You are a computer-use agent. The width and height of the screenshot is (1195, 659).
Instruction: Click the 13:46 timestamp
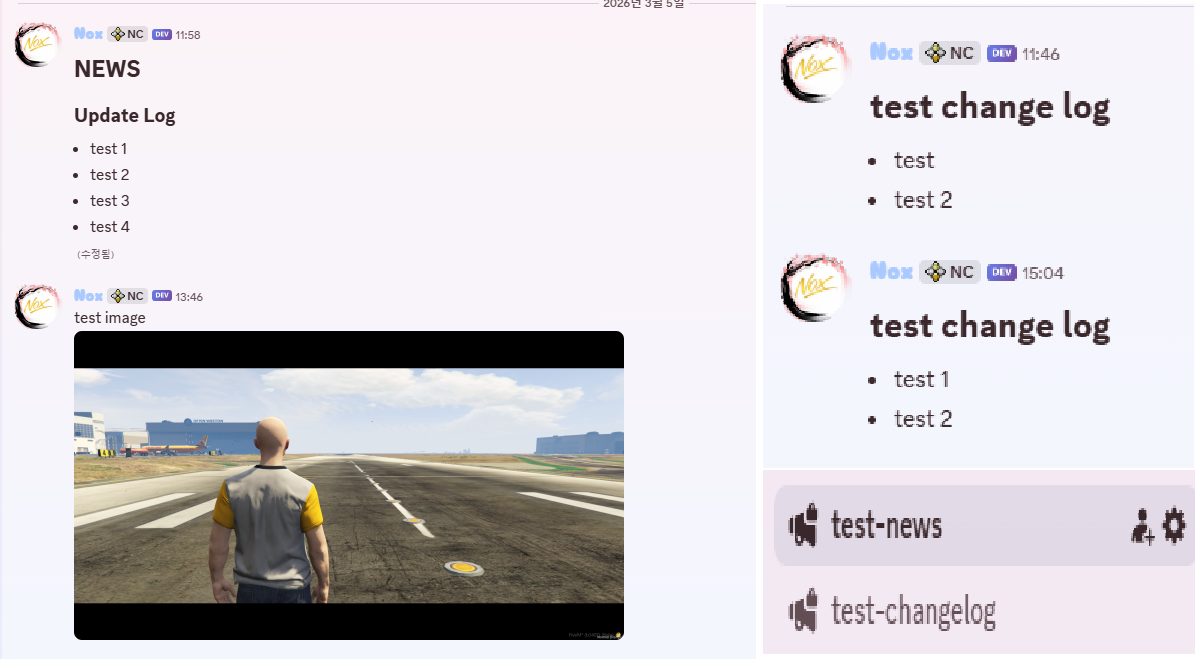tap(189, 297)
